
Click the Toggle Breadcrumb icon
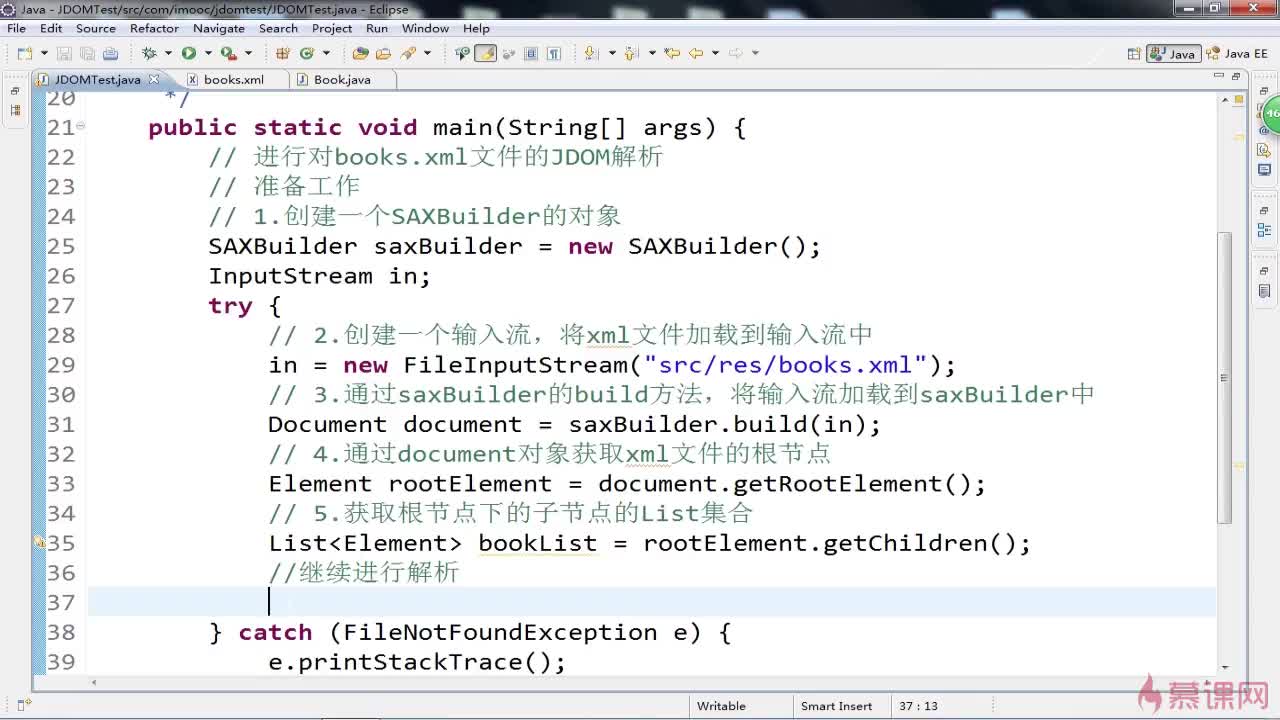[462, 53]
